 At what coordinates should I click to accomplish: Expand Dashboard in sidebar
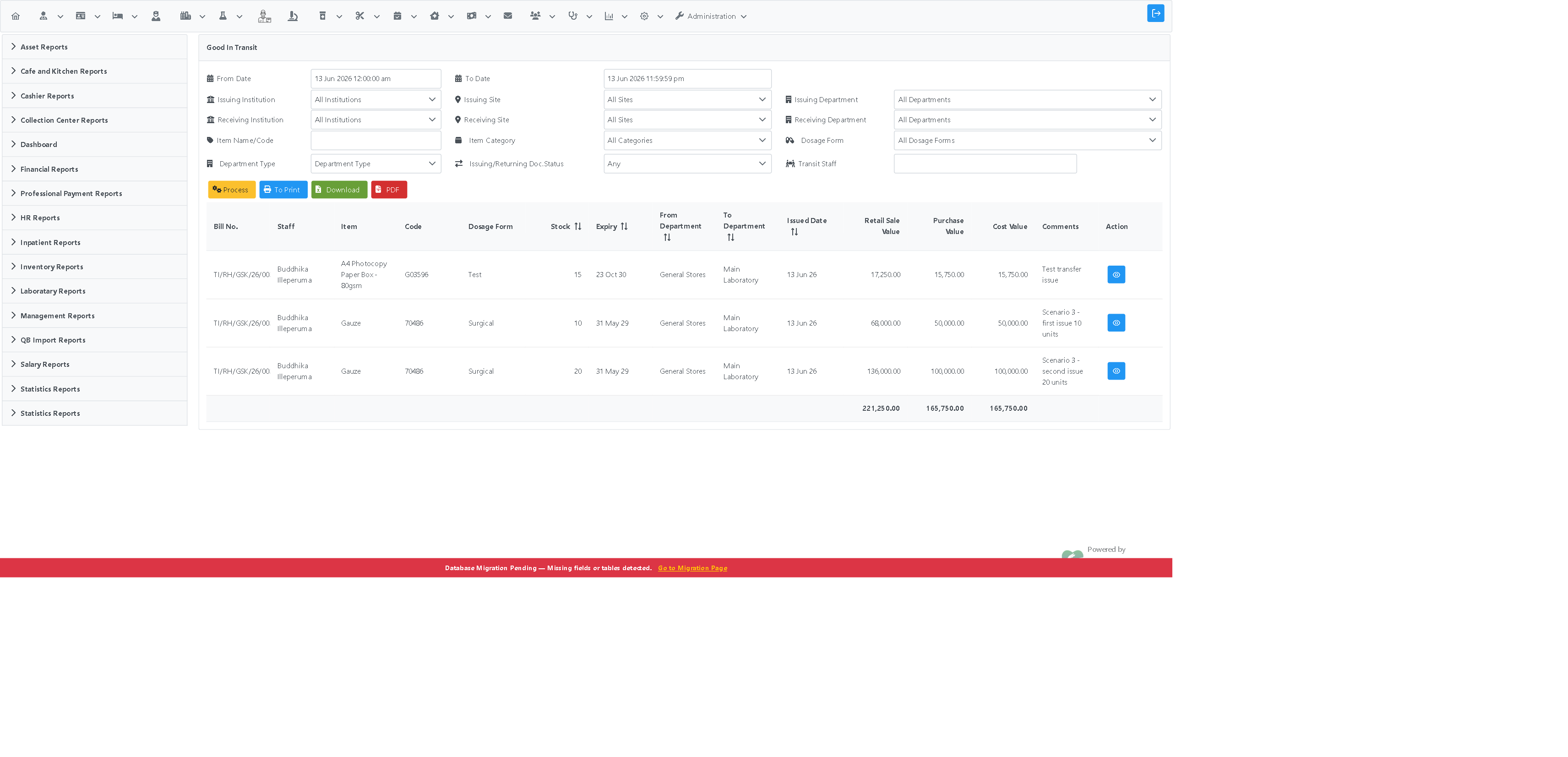click(x=95, y=145)
